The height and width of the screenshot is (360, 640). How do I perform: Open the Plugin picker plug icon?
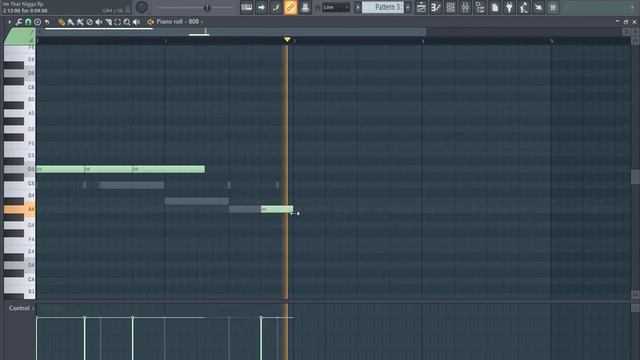pyautogui.click(x=509, y=7)
